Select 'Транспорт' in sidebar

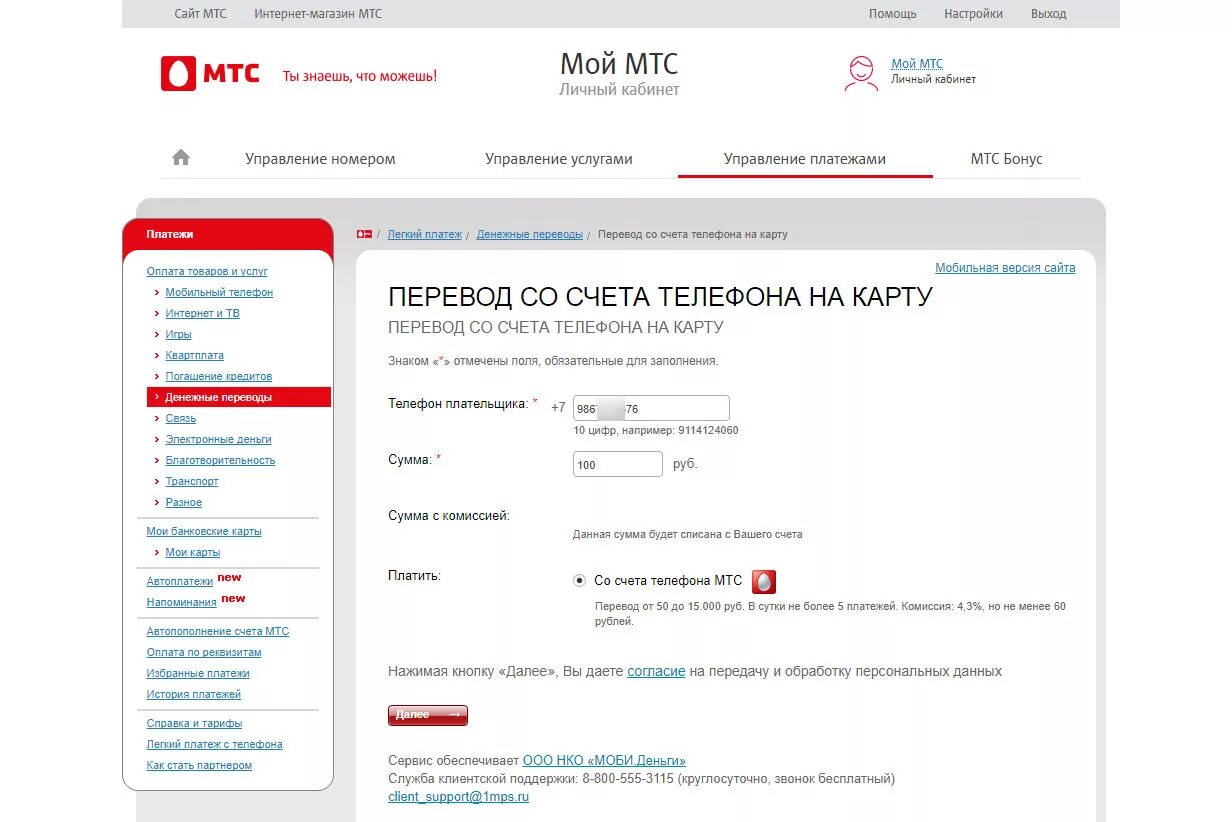pyautogui.click(x=191, y=481)
